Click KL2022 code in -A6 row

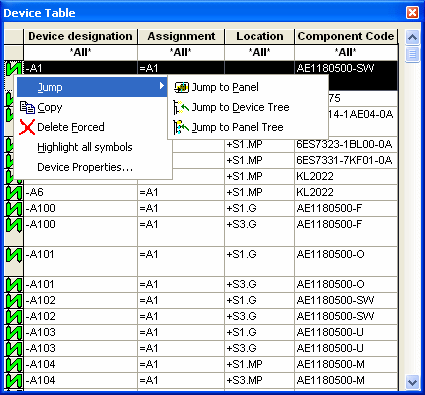point(315,192)
